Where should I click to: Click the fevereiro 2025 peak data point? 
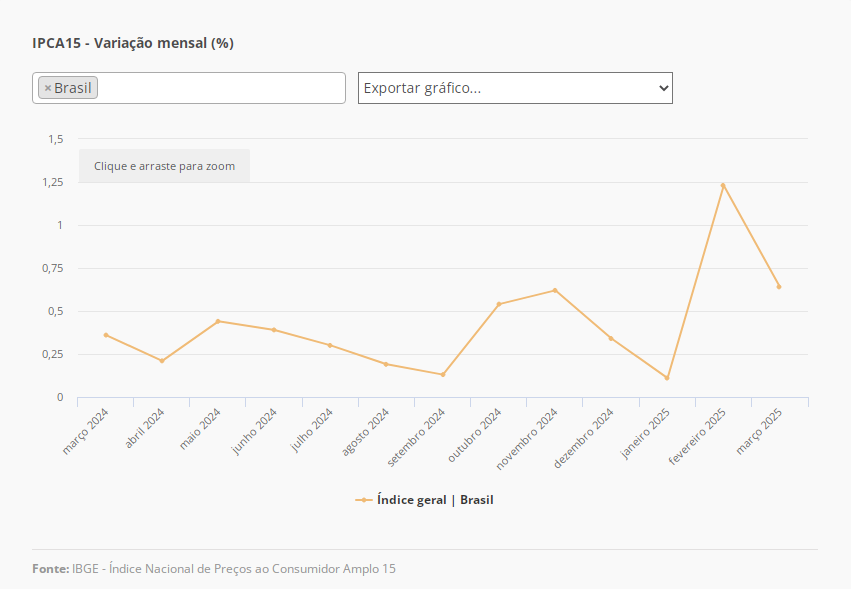pyautogui.click(x=723, y=185)
